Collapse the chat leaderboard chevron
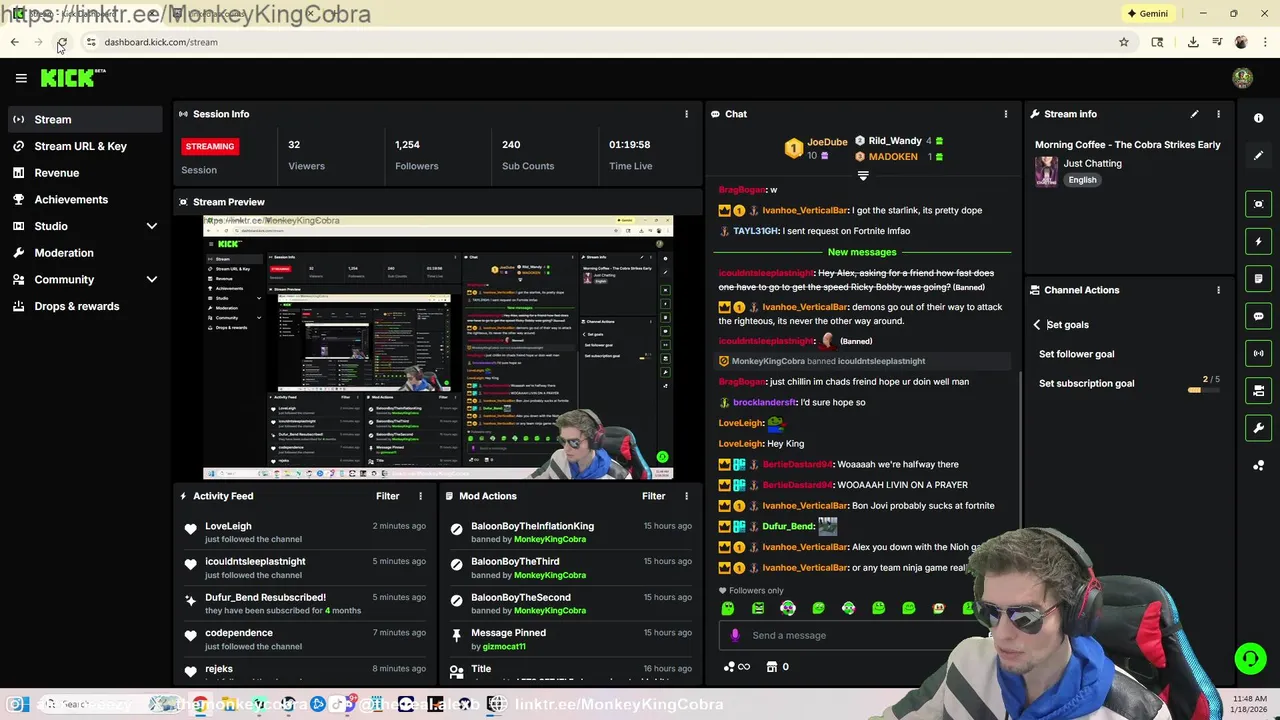The width and height of the screenshot is (1280, 720). pyautogui.click(x=863, y=176)
